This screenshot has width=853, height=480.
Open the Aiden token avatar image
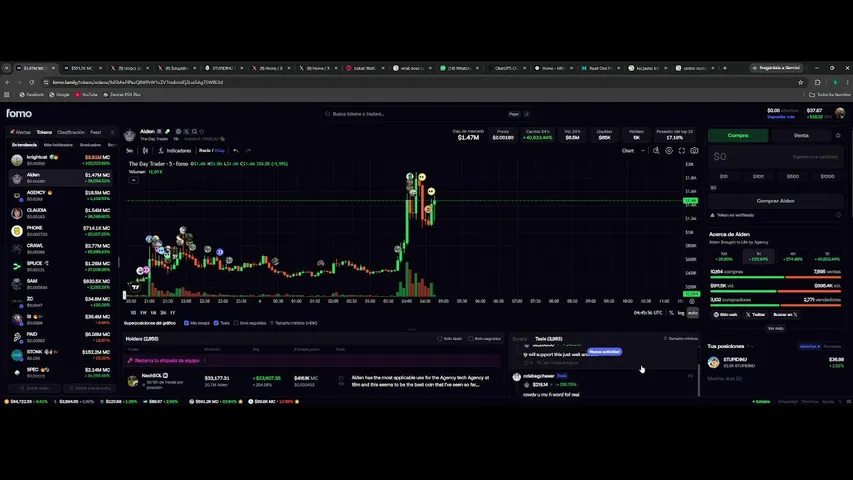click(129, 134)
